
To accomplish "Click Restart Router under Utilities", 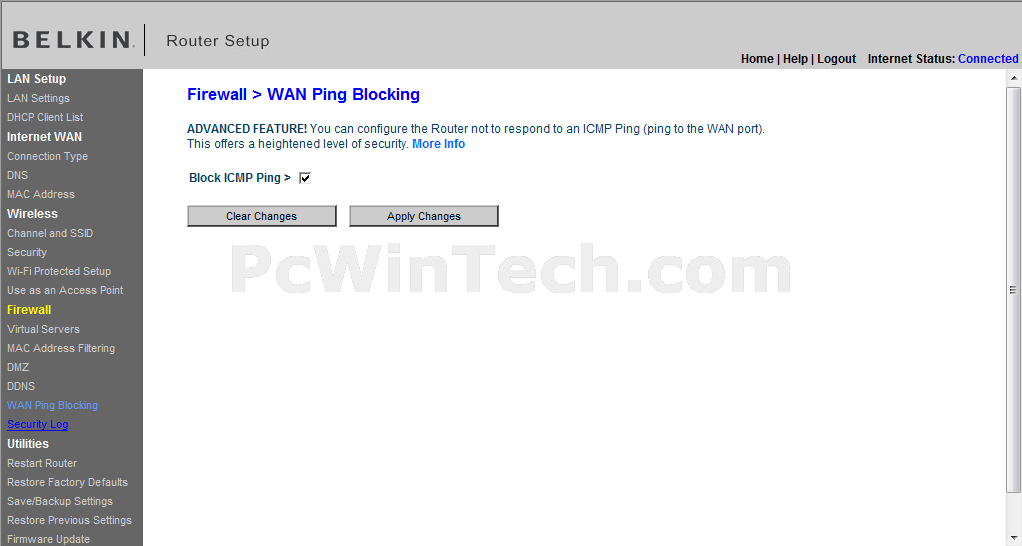I will (42, 463).
